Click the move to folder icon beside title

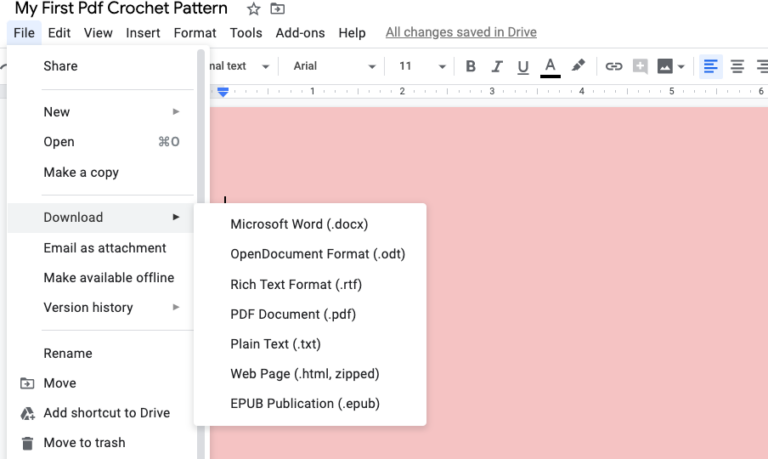coord(278,9)
